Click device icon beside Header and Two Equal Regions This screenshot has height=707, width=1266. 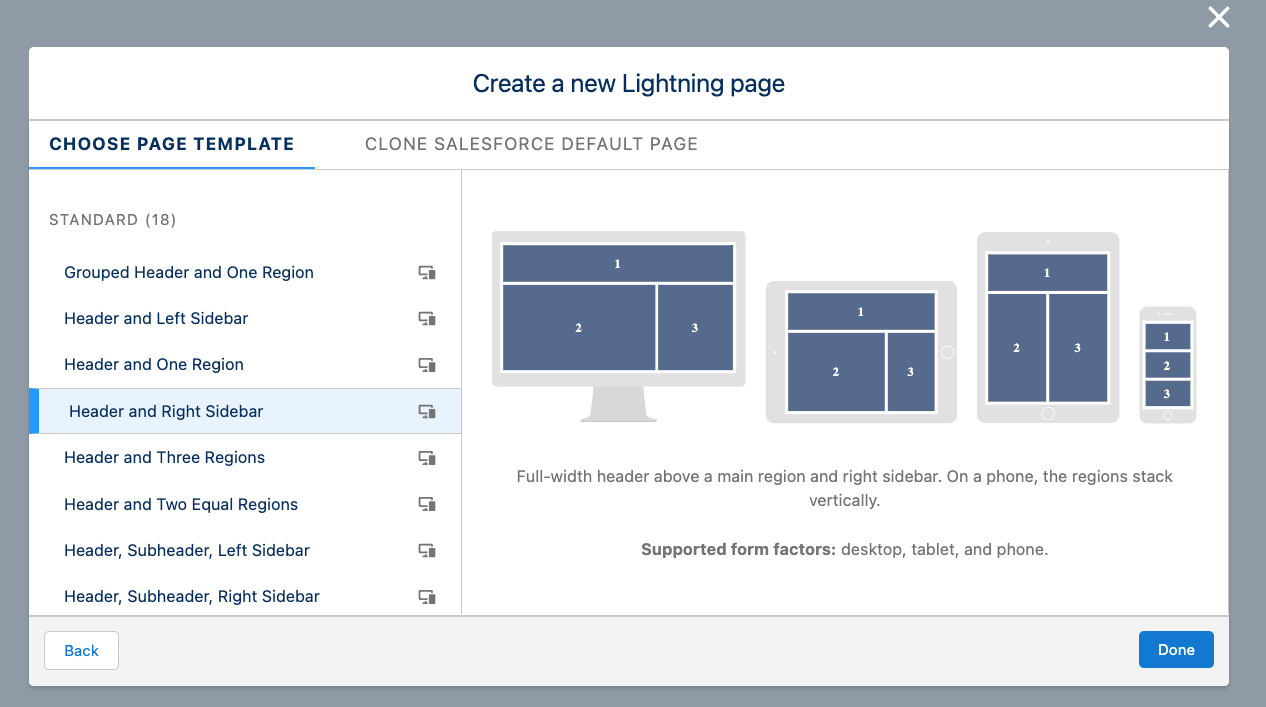(427, 504)
